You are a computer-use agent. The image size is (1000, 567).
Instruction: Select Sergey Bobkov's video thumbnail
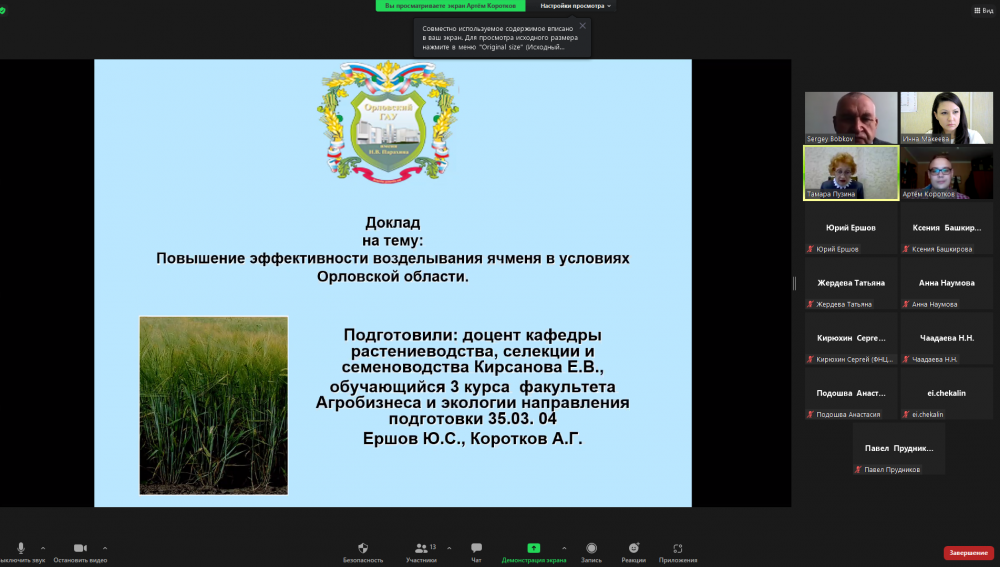coord(850,118)
